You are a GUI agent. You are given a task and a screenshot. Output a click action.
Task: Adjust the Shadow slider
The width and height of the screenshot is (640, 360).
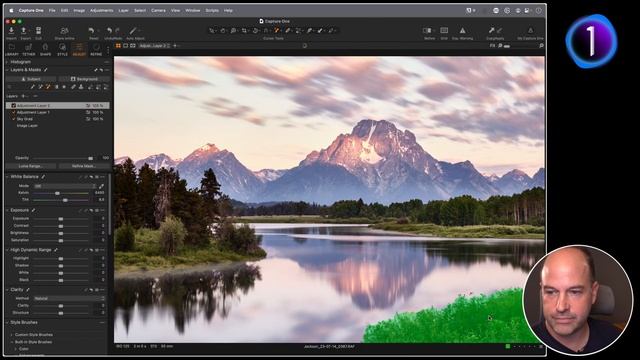[61, 265]
